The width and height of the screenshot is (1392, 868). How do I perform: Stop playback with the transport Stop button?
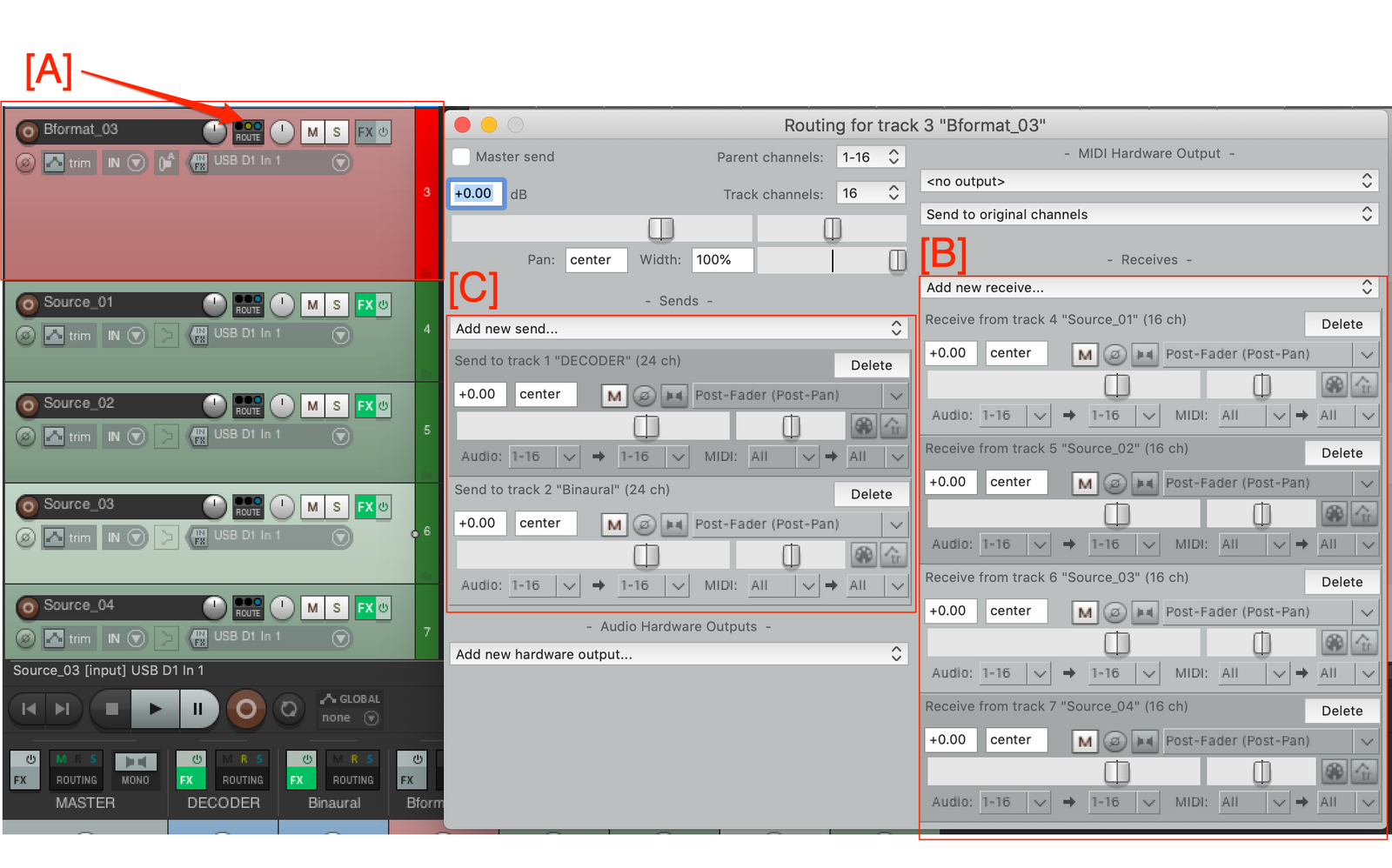tap(111, 710)
